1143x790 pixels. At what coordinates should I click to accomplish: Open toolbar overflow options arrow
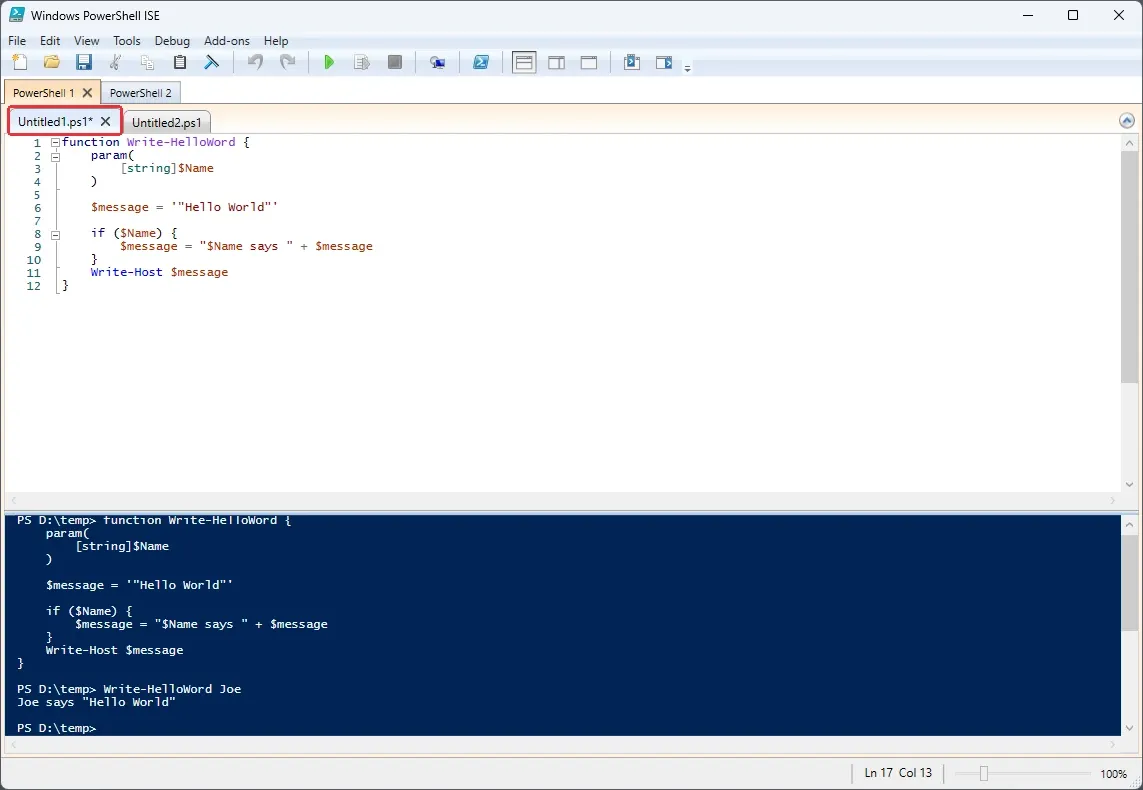pyautogui.click(x=687, y=68)
